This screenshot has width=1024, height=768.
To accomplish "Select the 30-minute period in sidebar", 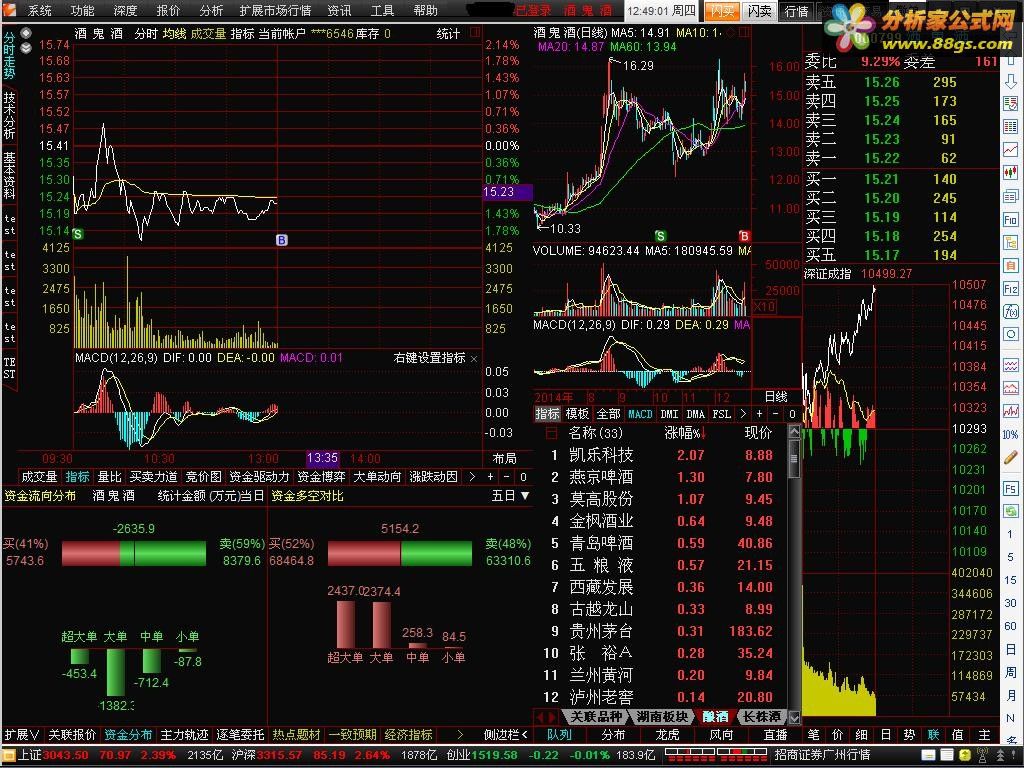I will point(1010,603).
